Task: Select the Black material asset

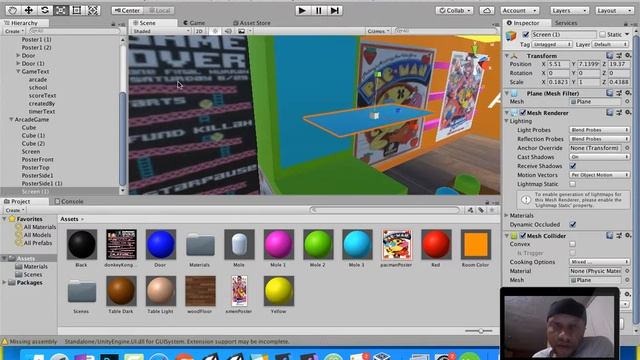Action: [82, 244]
